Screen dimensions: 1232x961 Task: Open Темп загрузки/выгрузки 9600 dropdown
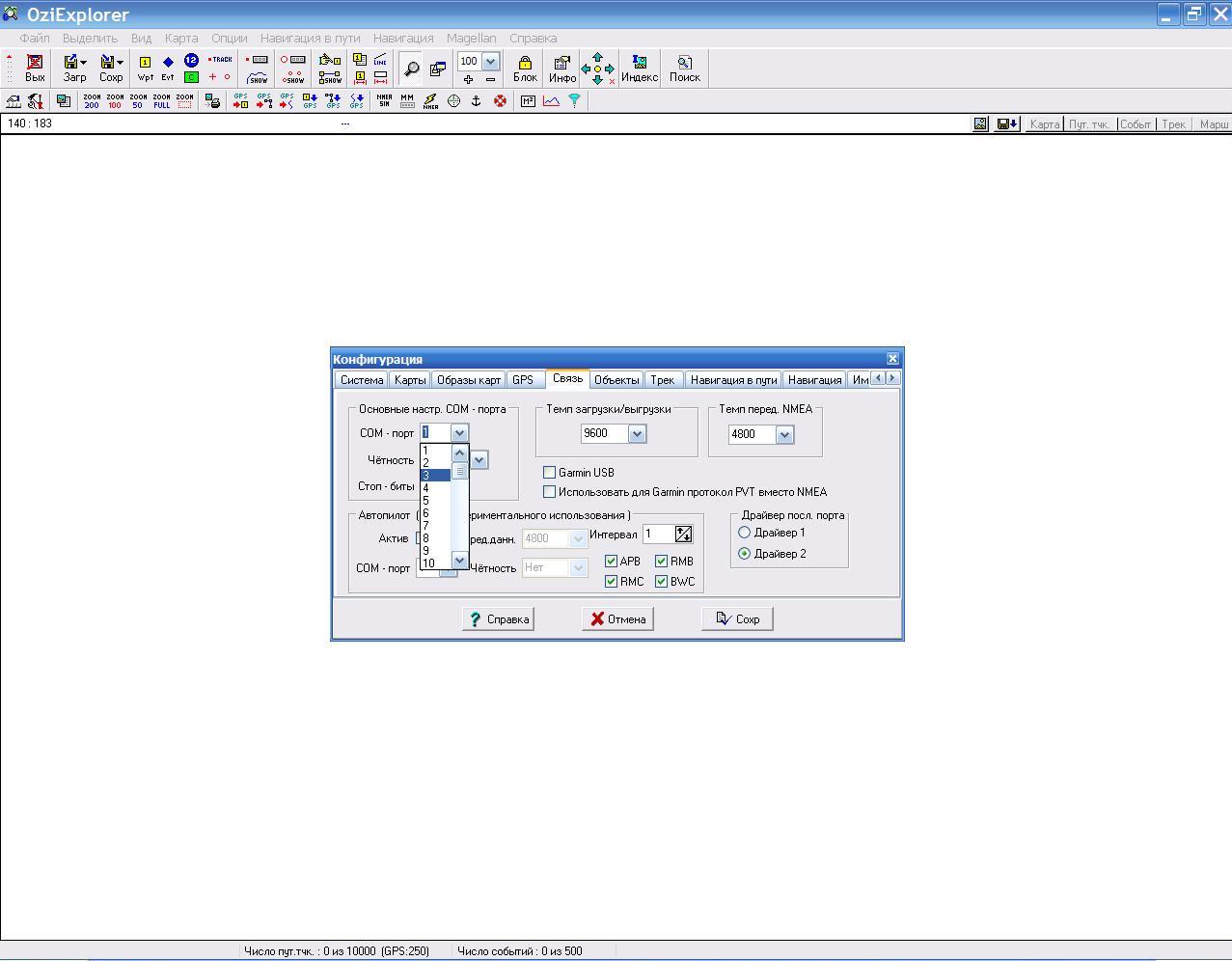tap(637, 434)
